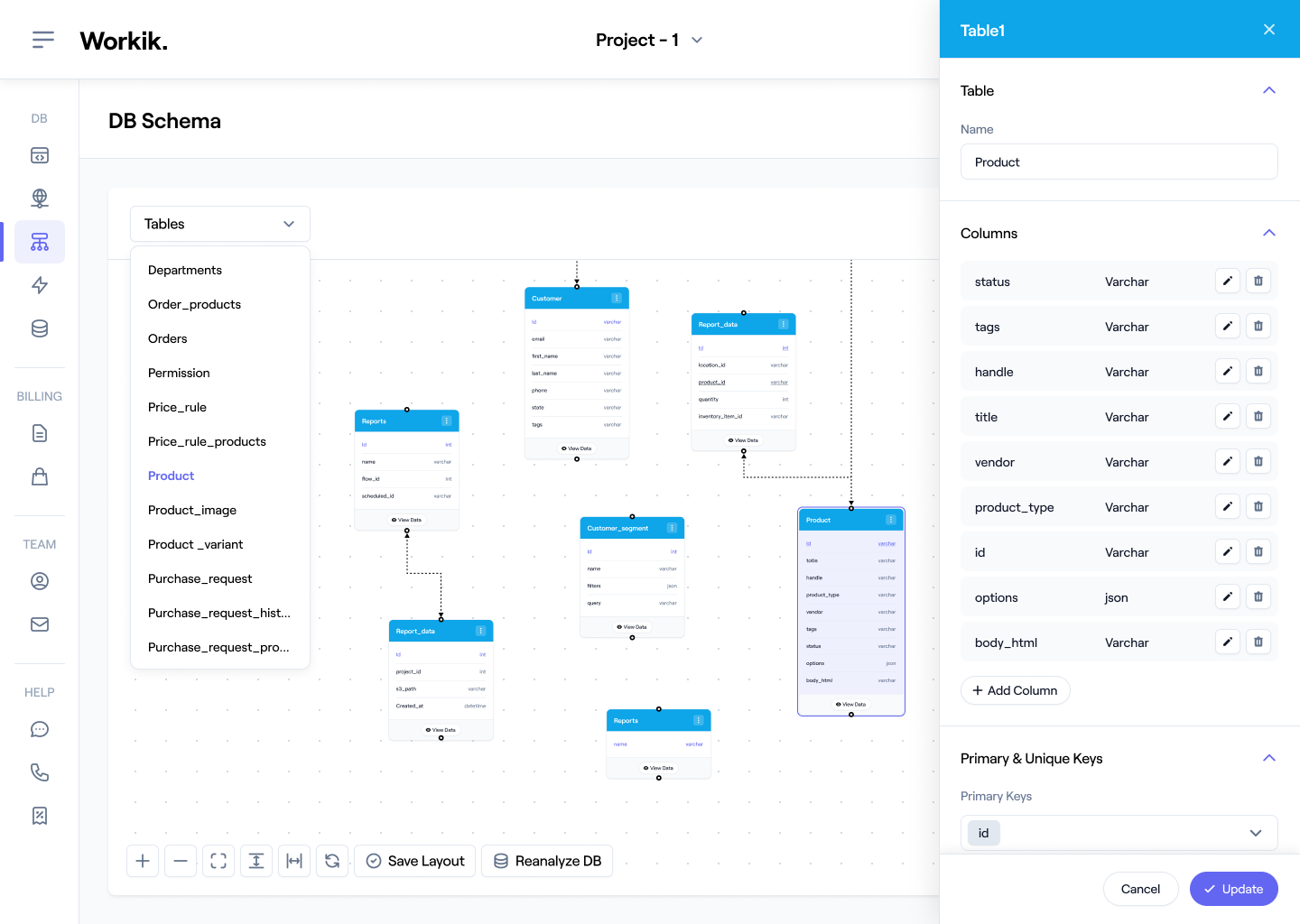Select the schema diagram icon in the sidebar
The height and width of the screenshot is (924, 1300).
pos(40,242)
